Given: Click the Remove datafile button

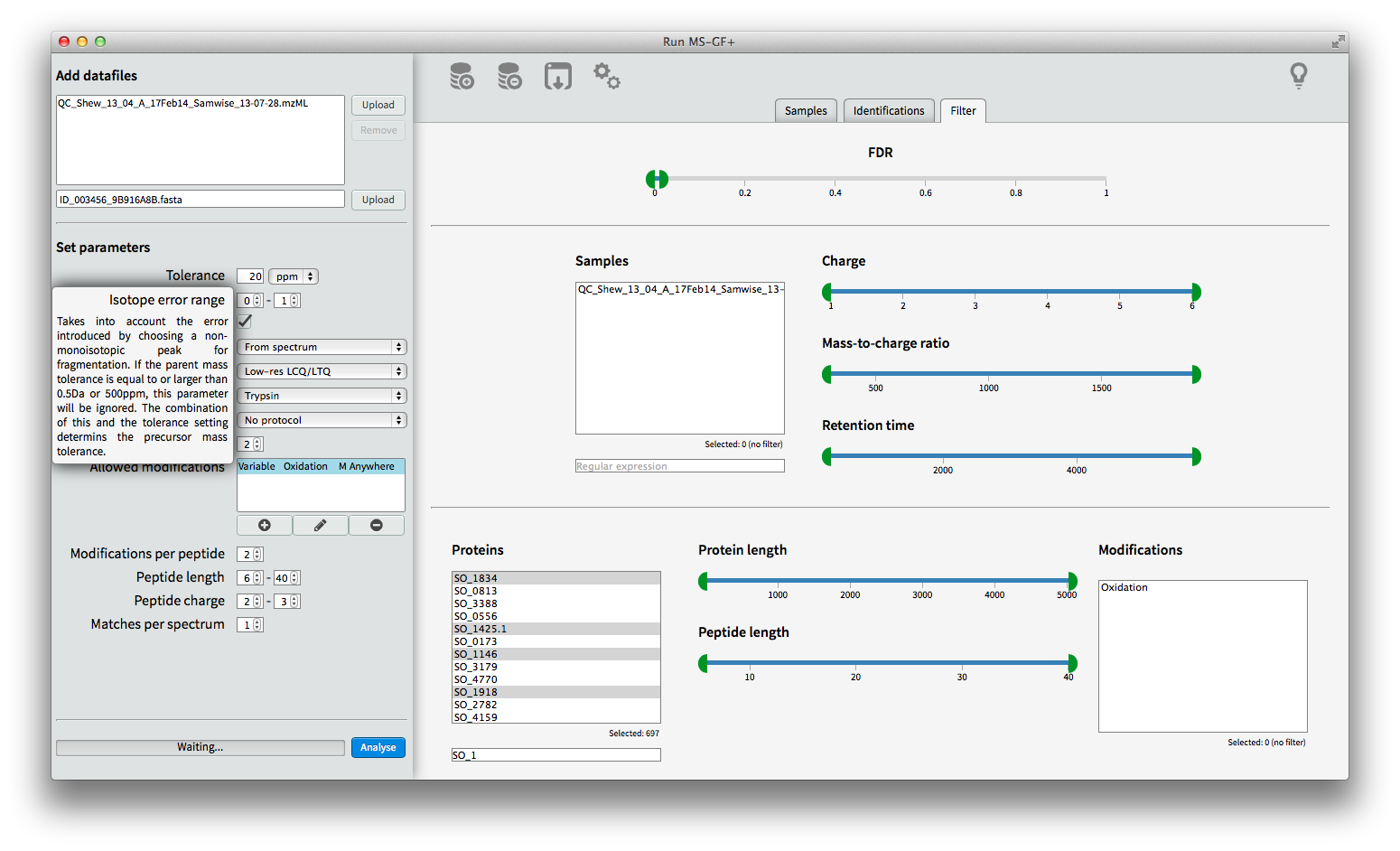Looking at the screenshot, I should [x=378, y=130].
